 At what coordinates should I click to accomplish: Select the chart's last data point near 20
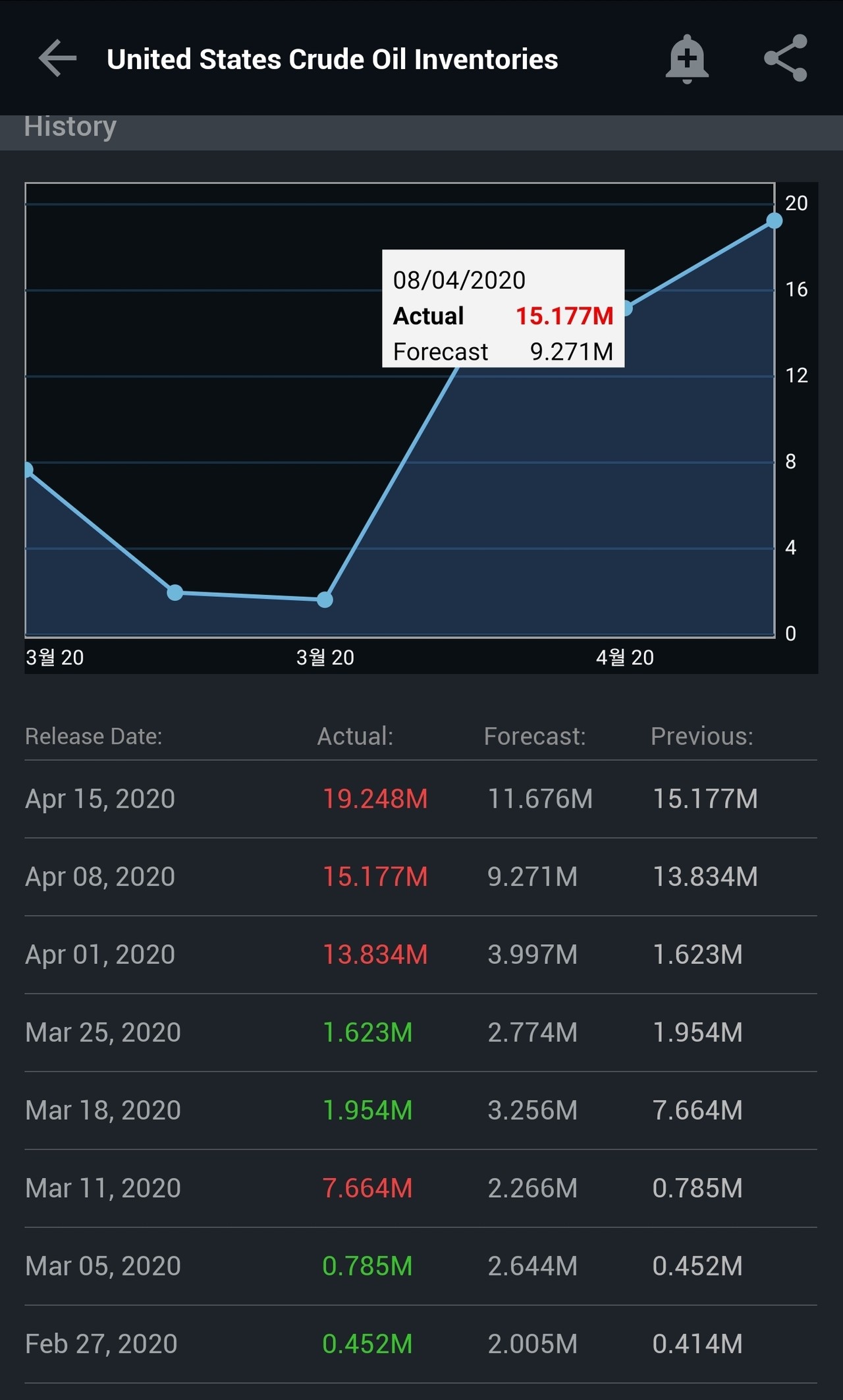(x=774, y=221)
